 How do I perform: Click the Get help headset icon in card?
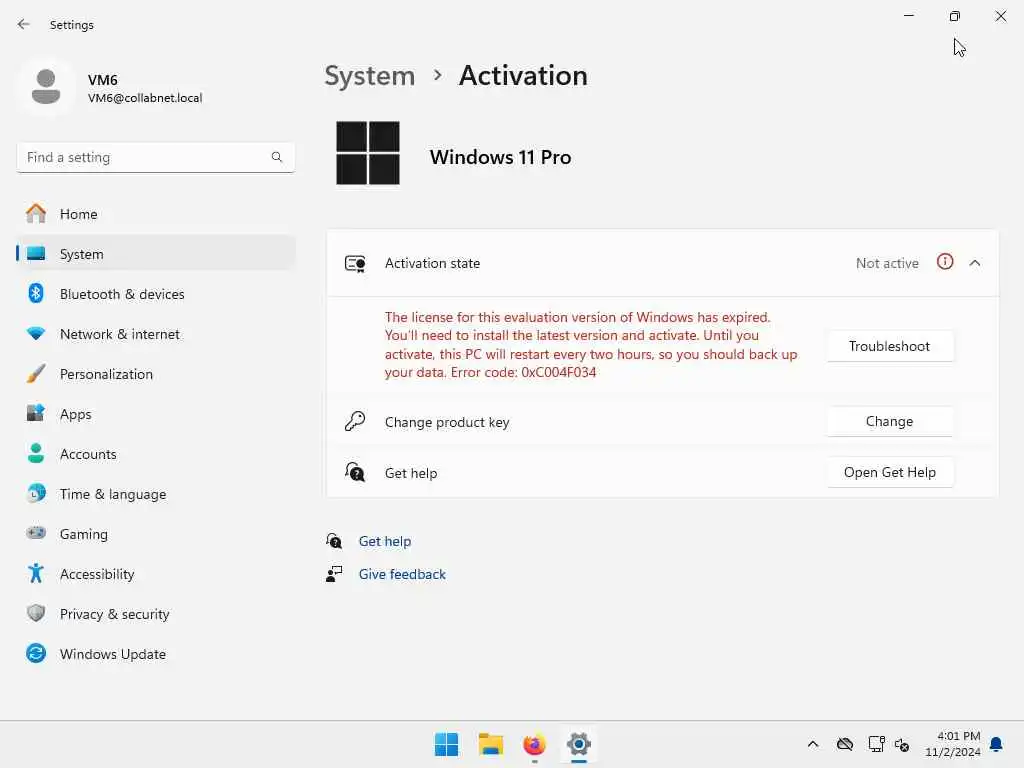355,472
